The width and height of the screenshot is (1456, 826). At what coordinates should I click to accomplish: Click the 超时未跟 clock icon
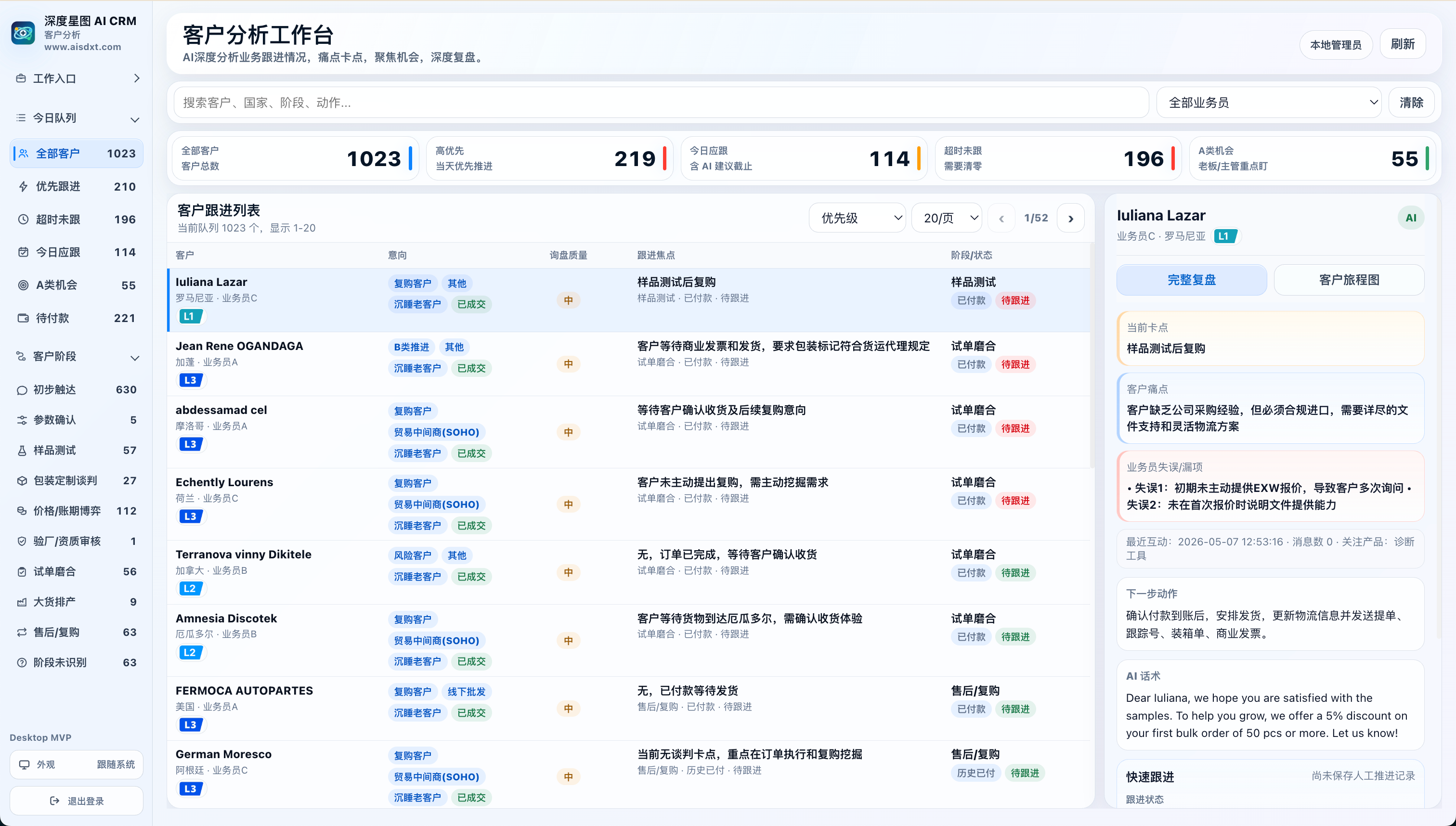click(x=23, y=219)
